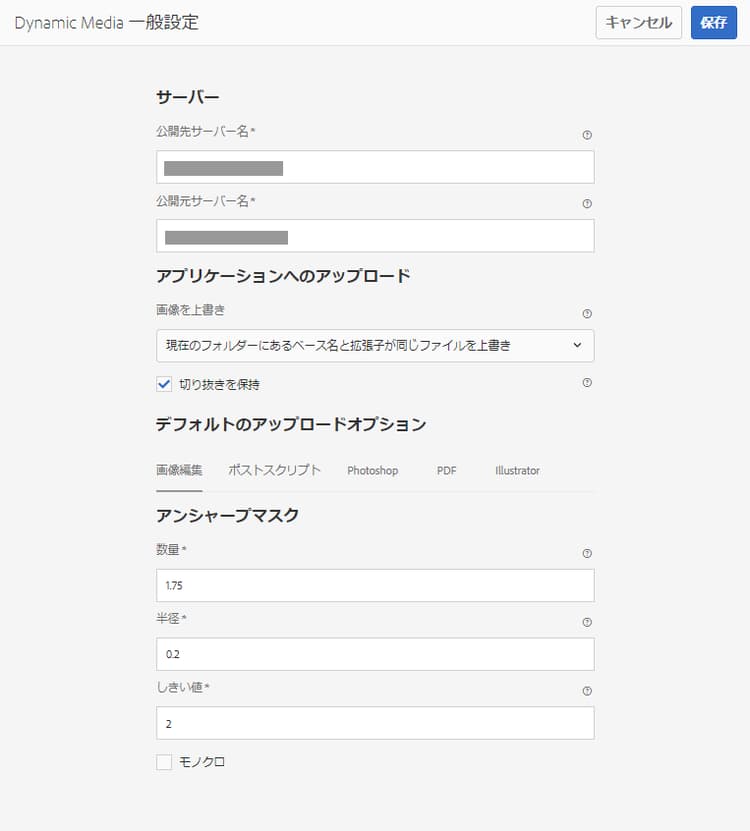Uncheck the 切り抜きを保持 checkbox
The height and width of the screenshot is (831, 750).
(x=163, y=383)
